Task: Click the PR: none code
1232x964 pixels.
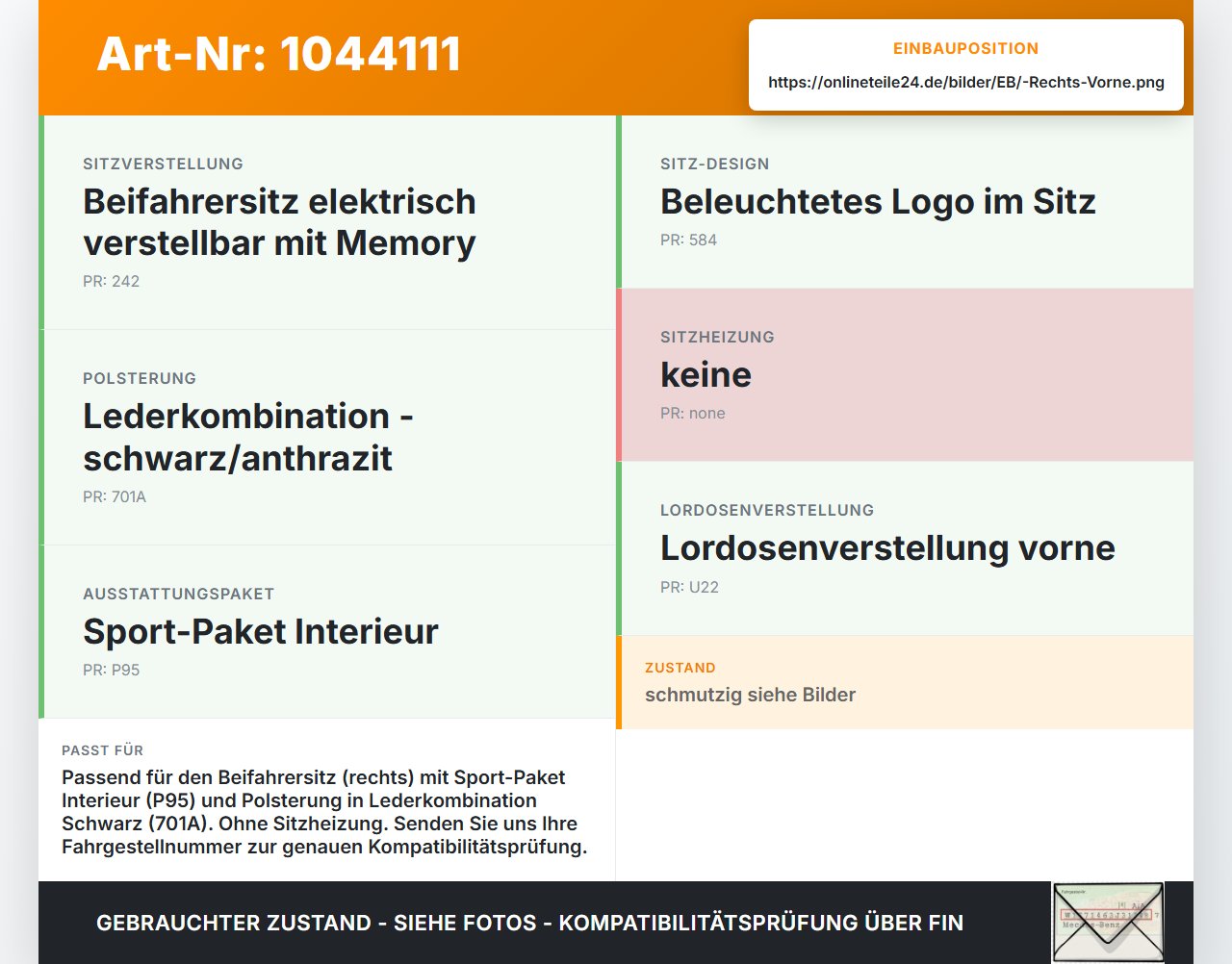Action: (692, 413)
